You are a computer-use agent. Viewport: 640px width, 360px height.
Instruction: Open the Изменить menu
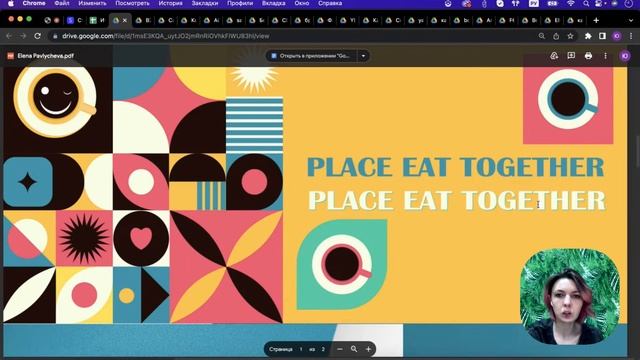click(92, 3)
